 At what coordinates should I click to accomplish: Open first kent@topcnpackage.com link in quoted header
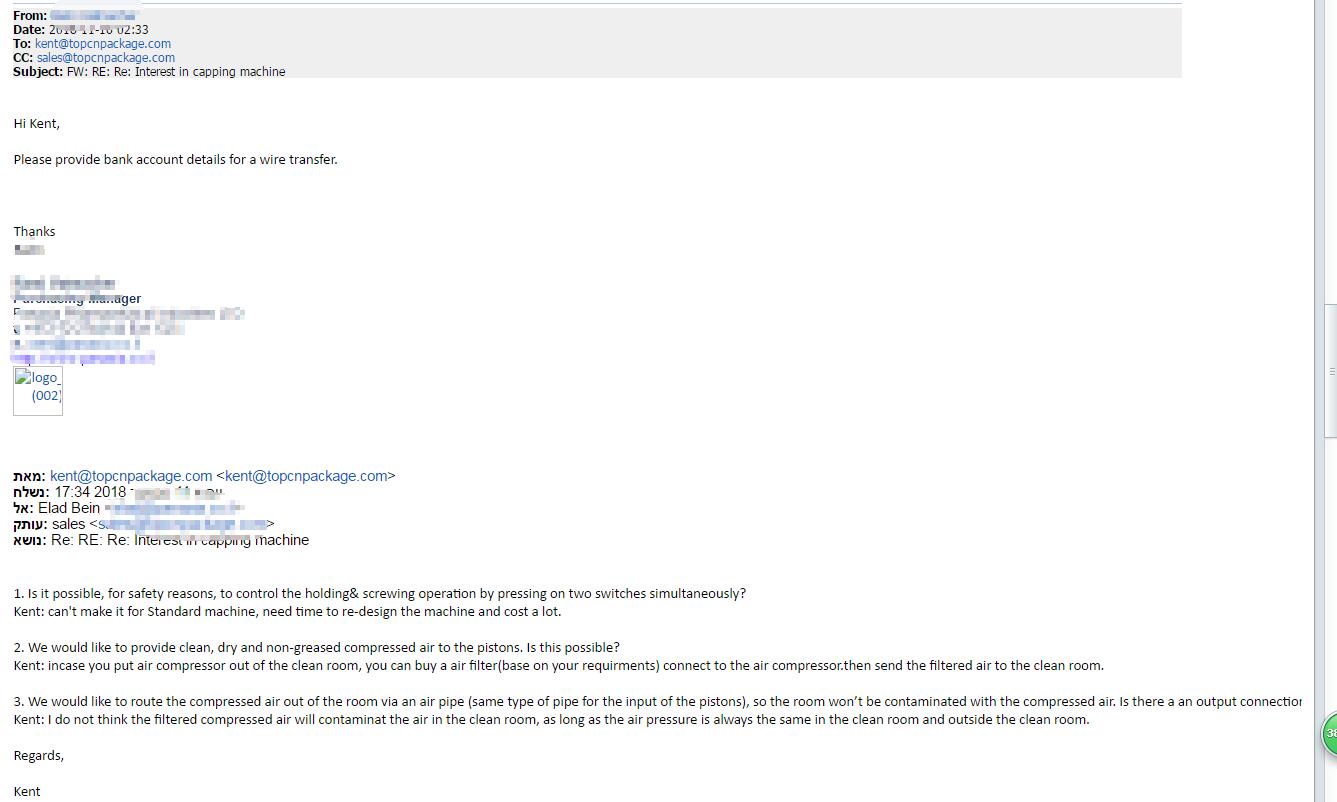point(131,476)
